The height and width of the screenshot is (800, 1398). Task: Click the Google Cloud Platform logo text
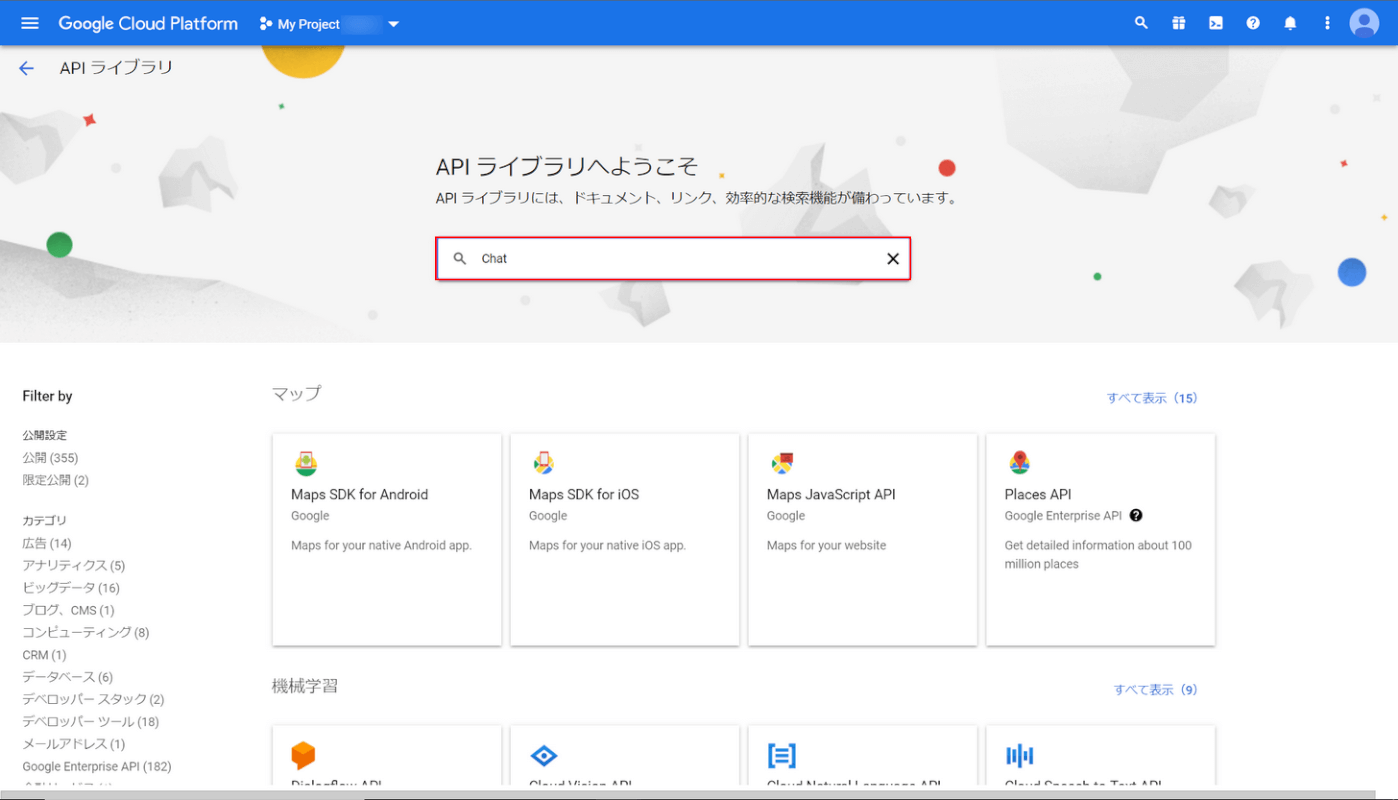click(x=148, y=23)
